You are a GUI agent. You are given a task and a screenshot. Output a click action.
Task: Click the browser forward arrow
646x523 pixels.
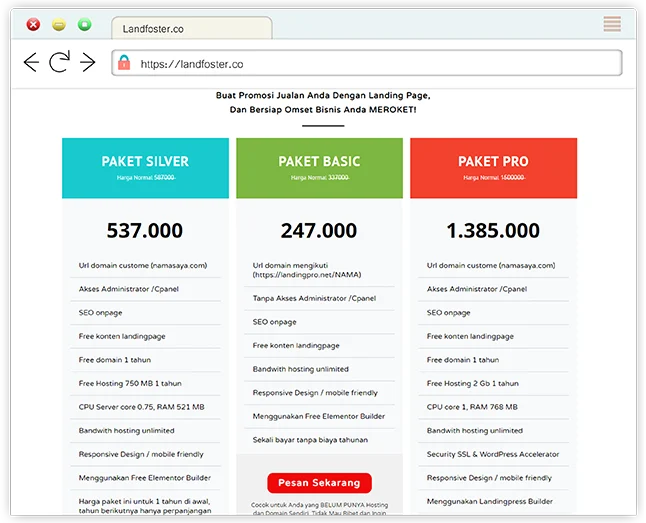(x=88, y=63)
